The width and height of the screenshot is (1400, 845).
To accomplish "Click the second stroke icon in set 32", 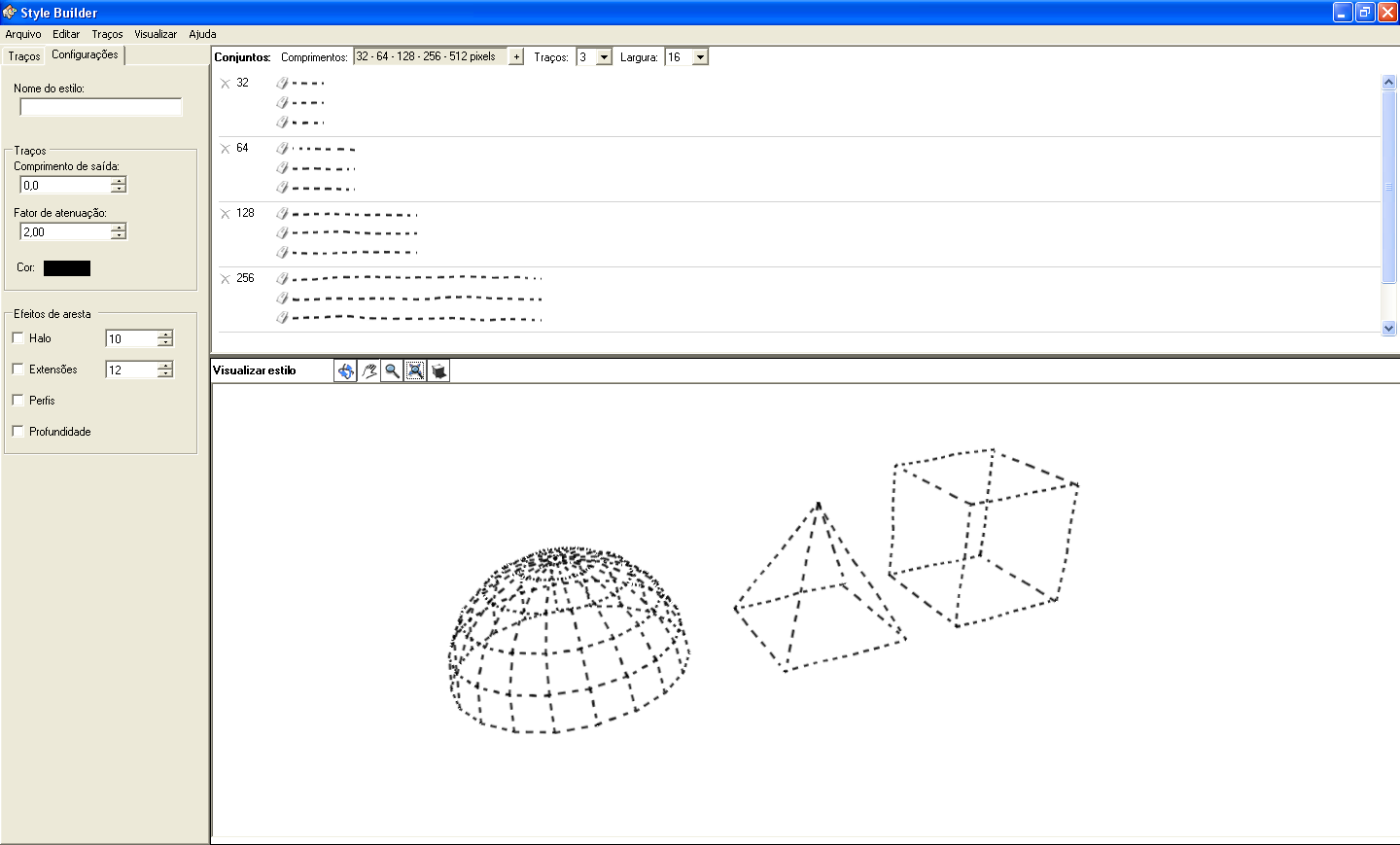I will [x=282, y=102].
